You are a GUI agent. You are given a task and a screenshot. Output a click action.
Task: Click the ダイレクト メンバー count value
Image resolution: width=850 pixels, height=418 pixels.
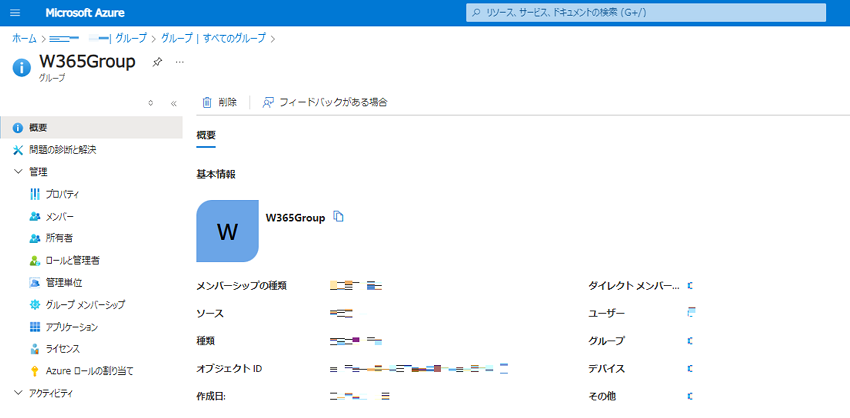tap(690, 285)
